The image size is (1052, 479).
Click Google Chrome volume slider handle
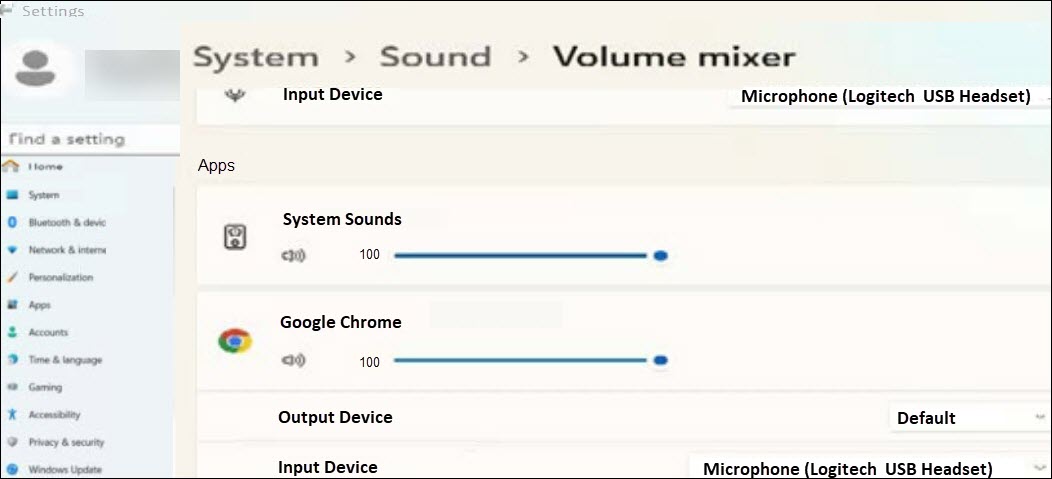pyautogui.click(x=660, y=361)
